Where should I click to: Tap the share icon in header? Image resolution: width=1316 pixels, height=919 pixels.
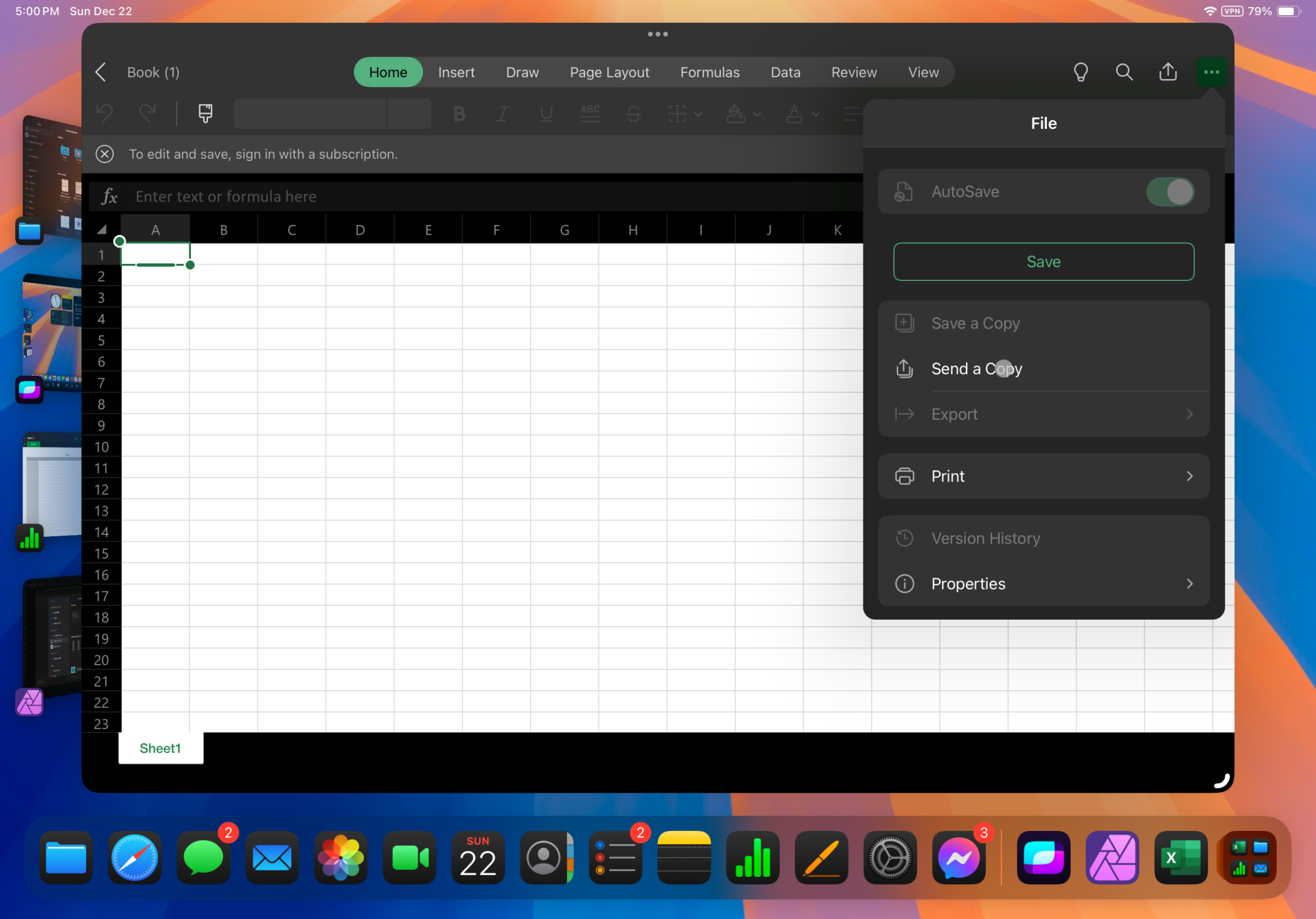[1168, 72]
